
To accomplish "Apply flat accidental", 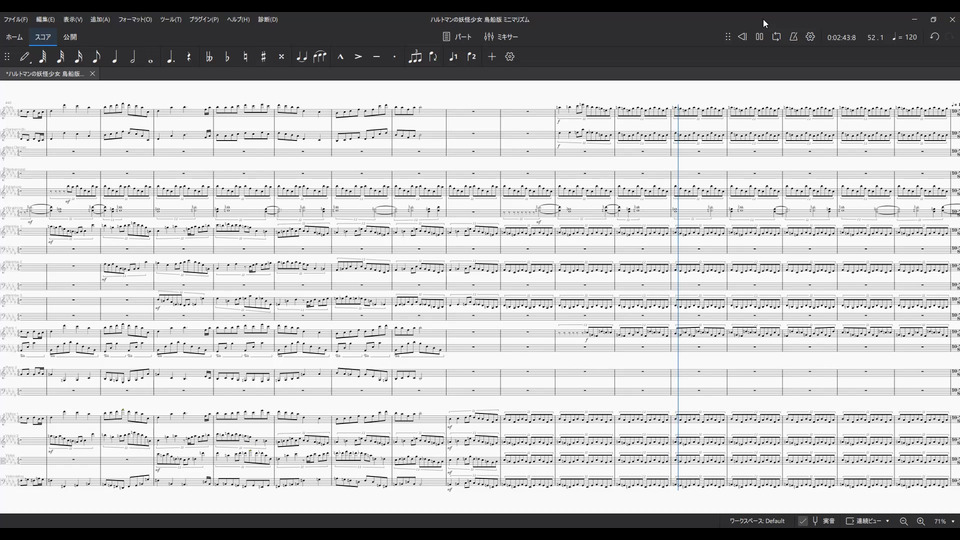I will coord(227,57).
